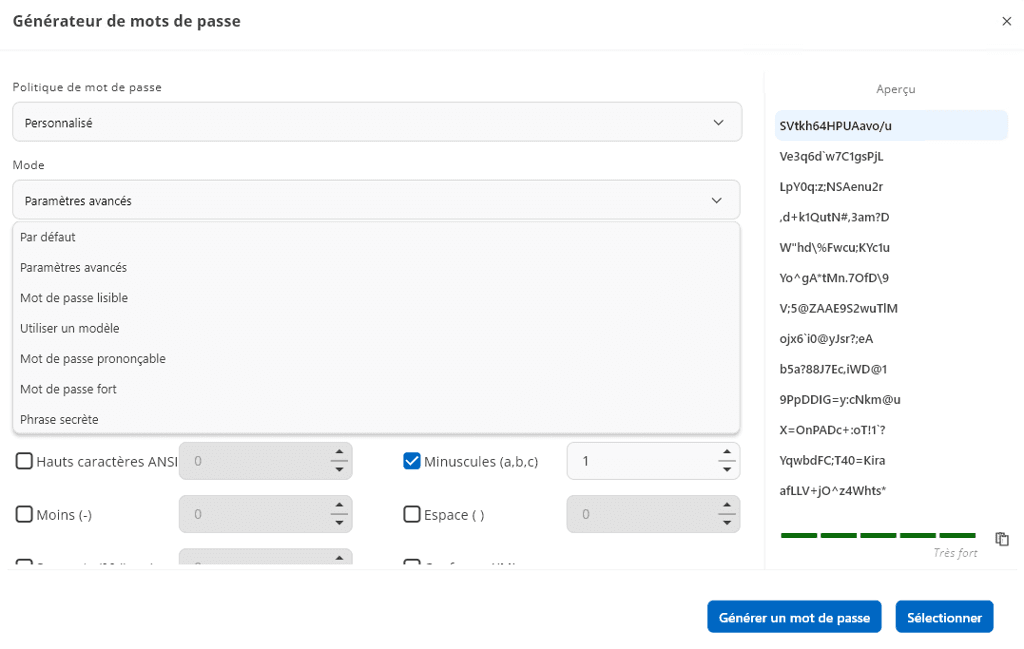Enable the Espace ( ) checkbox
Viewport: 1024px width, 649px height.
(x=411, y=514)
